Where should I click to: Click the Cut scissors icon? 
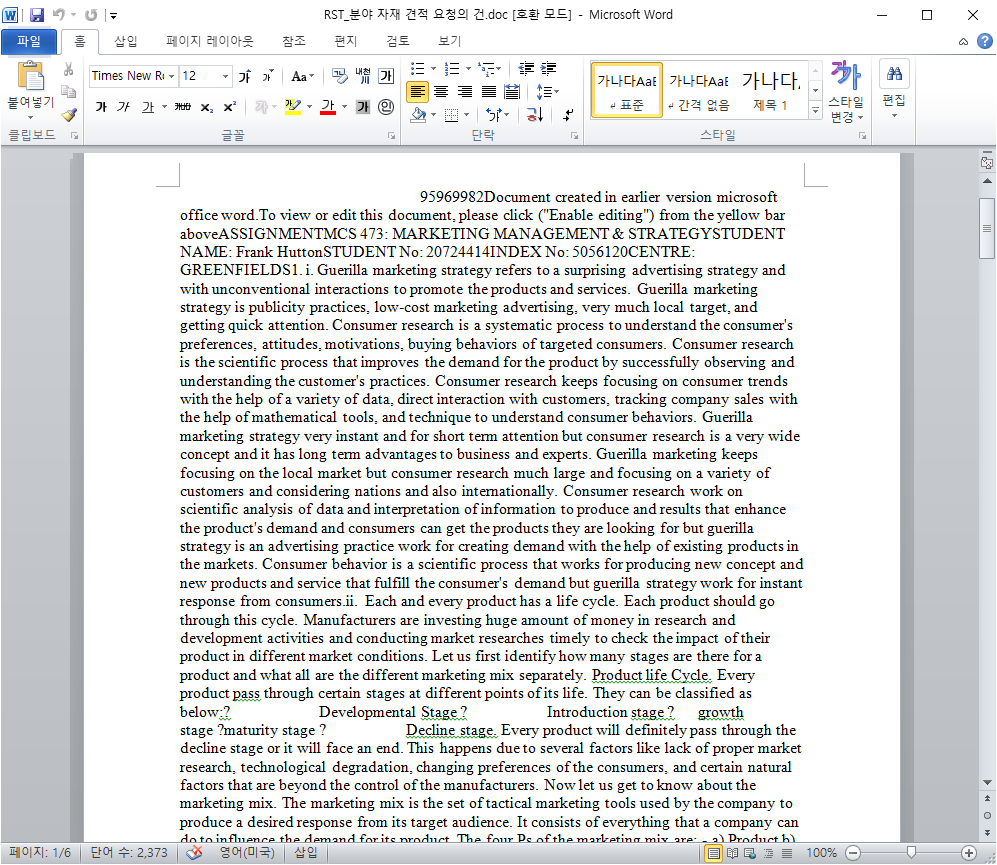pos(69,69)
